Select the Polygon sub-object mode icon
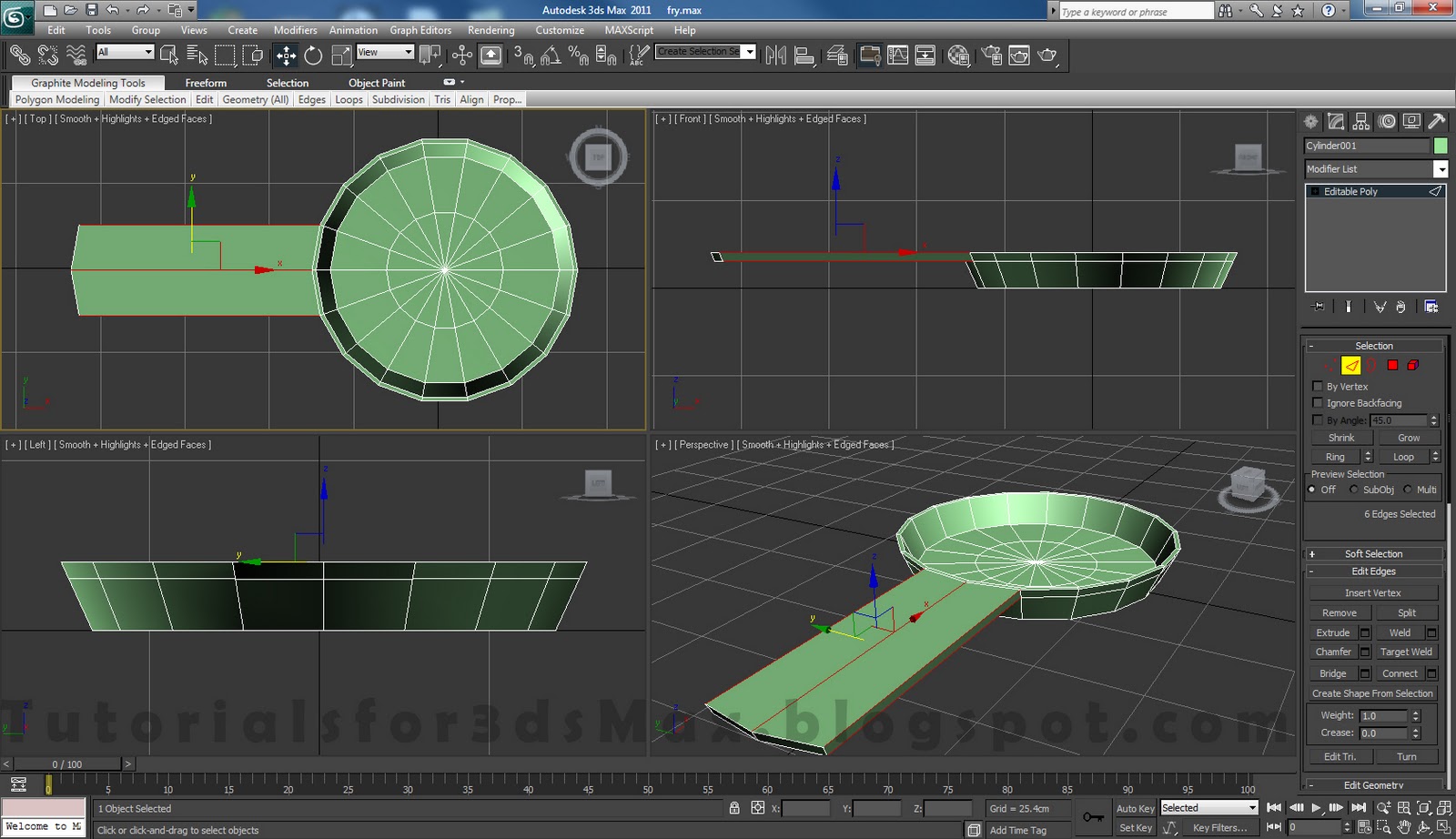 click(1392, 366)
